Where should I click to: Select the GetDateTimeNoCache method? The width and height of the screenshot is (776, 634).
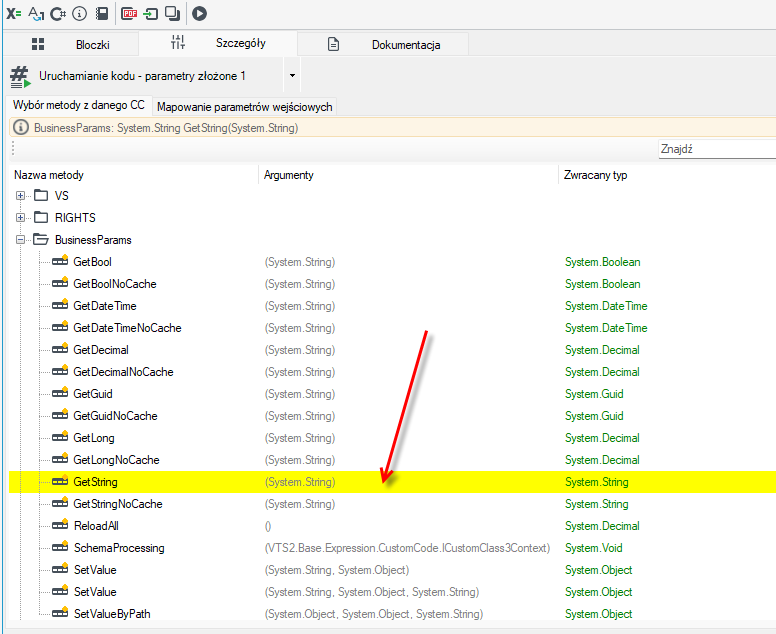pos(127,328)
